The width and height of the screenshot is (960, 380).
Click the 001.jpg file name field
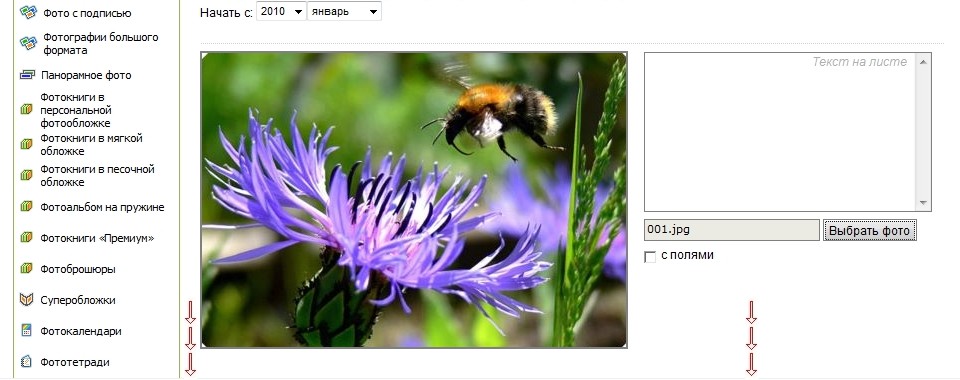[x=732, y=230]
